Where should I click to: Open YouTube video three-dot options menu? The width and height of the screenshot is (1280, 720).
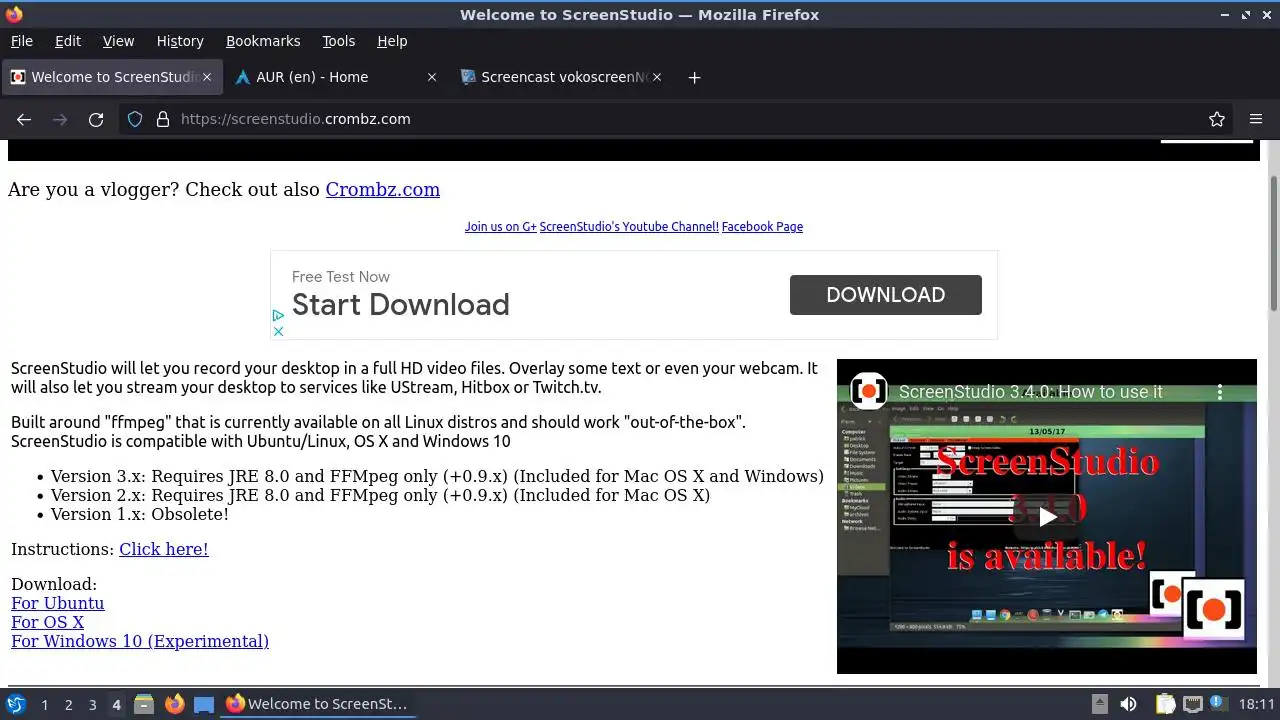pos(1219,392)
